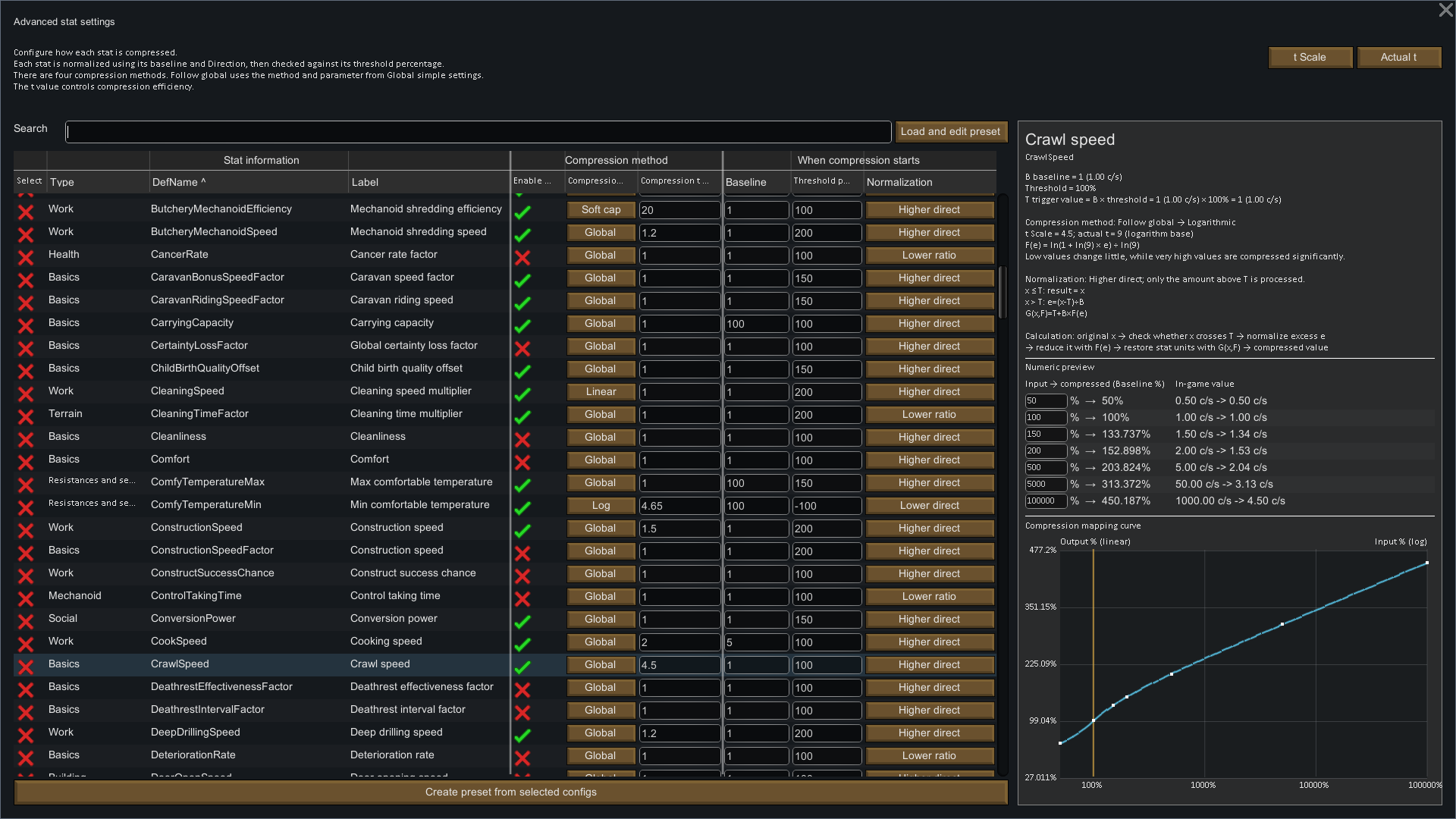Open Soft cap compression method for ButcheryMechanoidEfficiency

click(601, 210)
